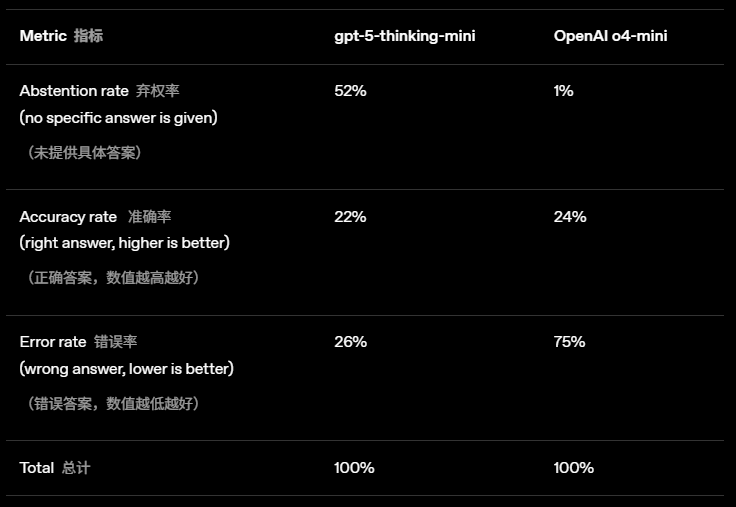This screenshot has width=736, height=507.
Task: Click the gpt-5-thinking-mini column header
Action: click(404, 36)
